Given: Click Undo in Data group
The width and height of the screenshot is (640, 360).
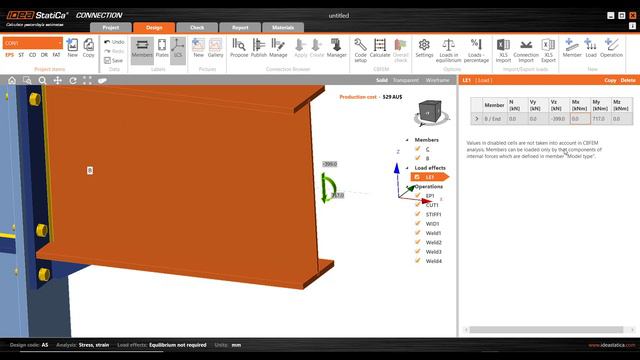Looking at the screenshot, I should pyautogui.click(x=114, y=42).
